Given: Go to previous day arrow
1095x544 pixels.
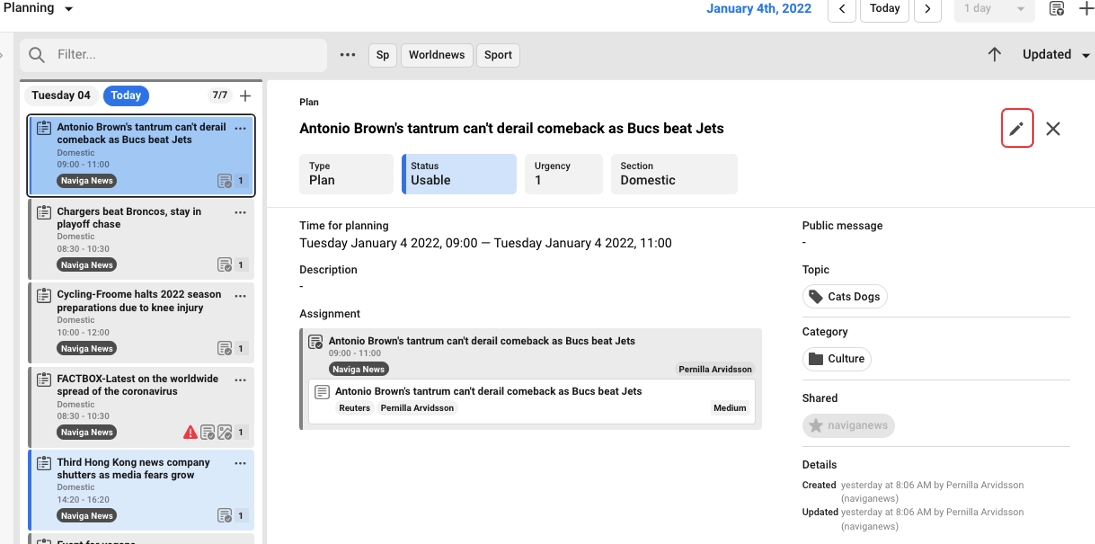Looking at the screenshot, I should pyautogui.click(x=841, y=9).
